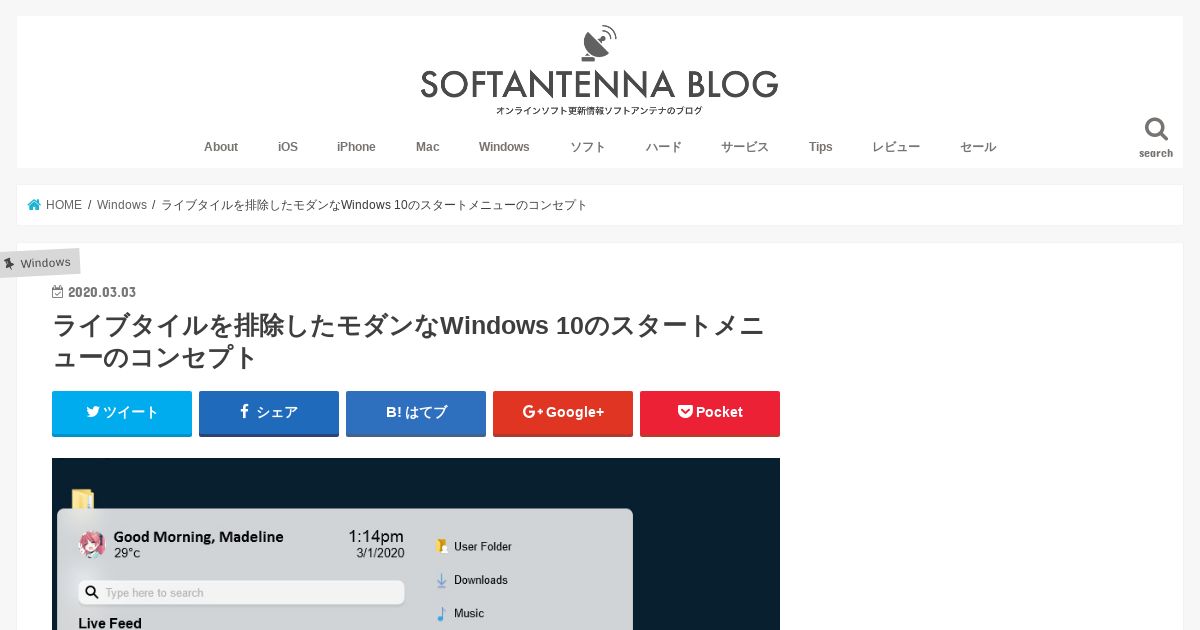
Task: Open the Mac menu item
Action: click(x=428, y=147)
